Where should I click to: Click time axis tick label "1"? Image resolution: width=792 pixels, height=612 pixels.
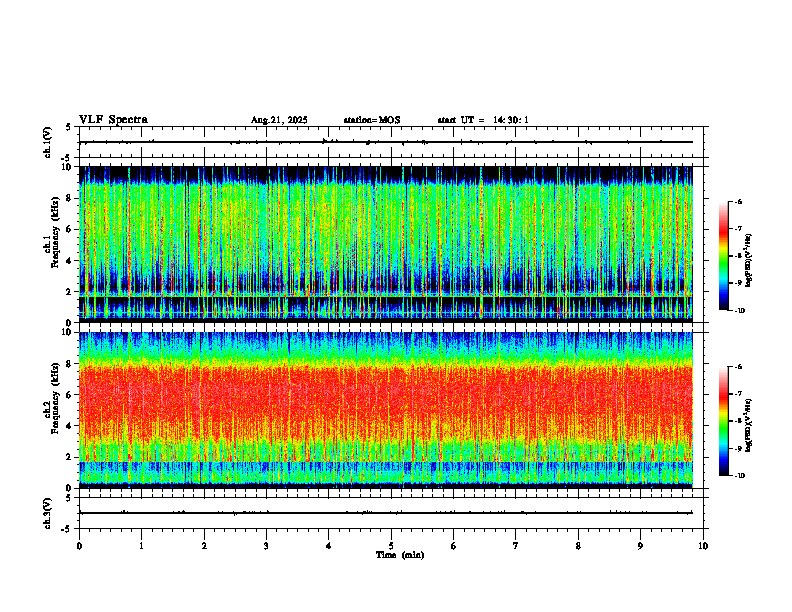[142, 546]
